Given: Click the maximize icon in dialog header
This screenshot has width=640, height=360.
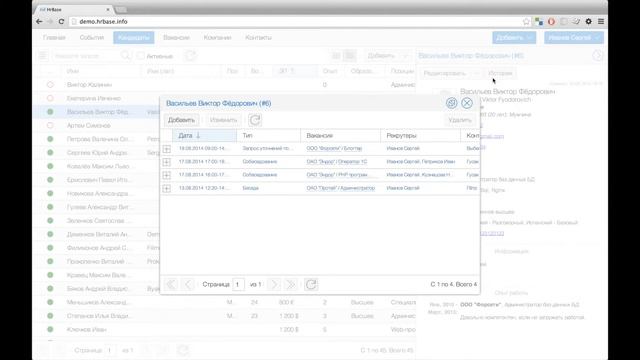Looking at the screenshot, I should tap(451, 103).
